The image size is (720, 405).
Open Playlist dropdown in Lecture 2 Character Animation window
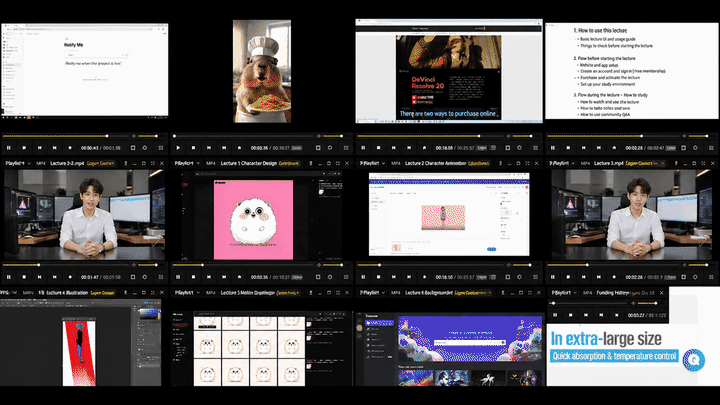pyautogui.click(x=372, y=163)
